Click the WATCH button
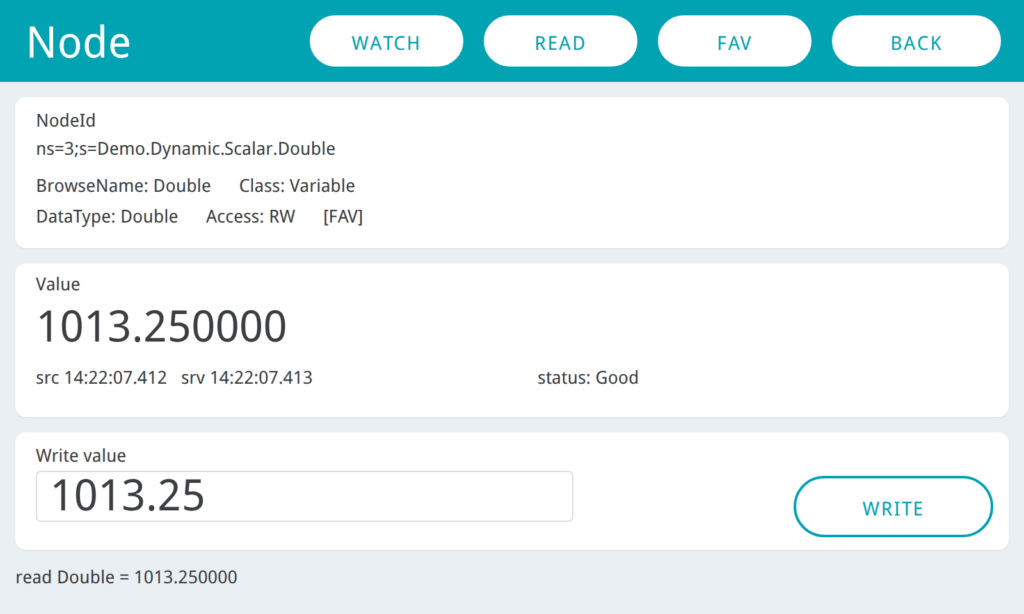Viewport: 1024px width, 614px height. (x=386, y=41)
